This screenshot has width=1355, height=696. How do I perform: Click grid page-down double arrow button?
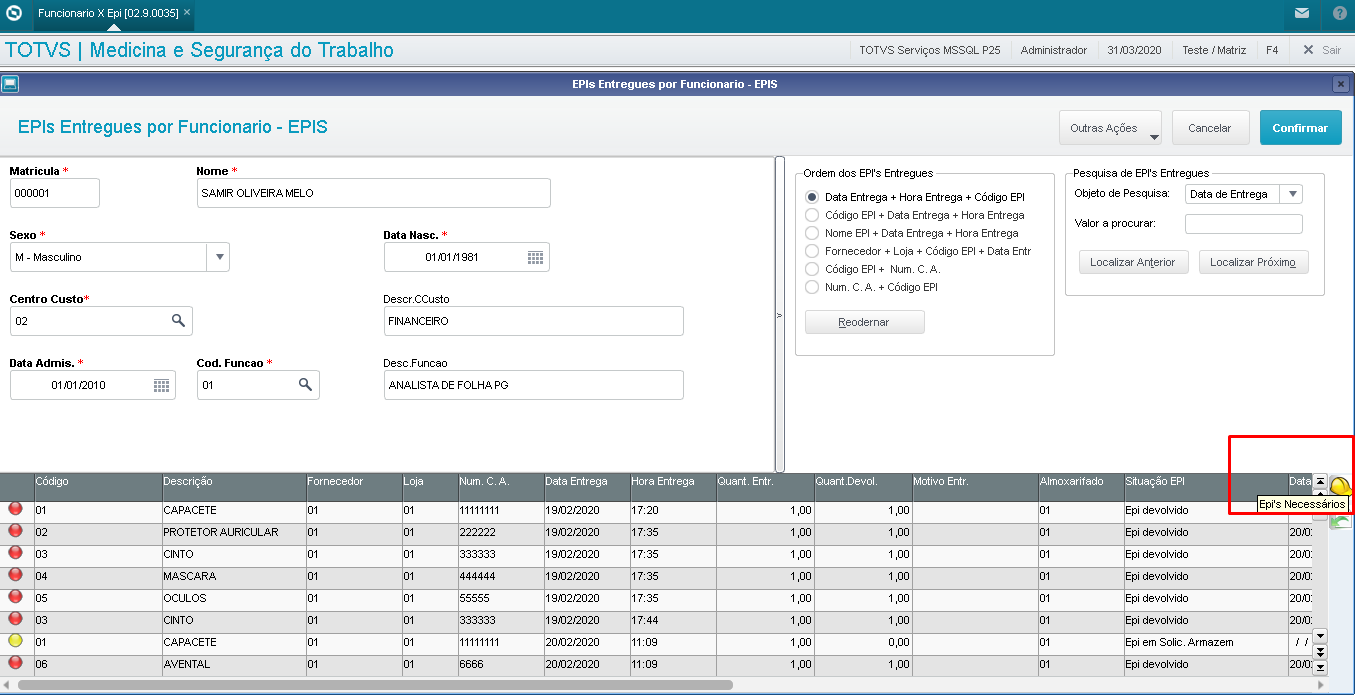[x=1320, y=652]
